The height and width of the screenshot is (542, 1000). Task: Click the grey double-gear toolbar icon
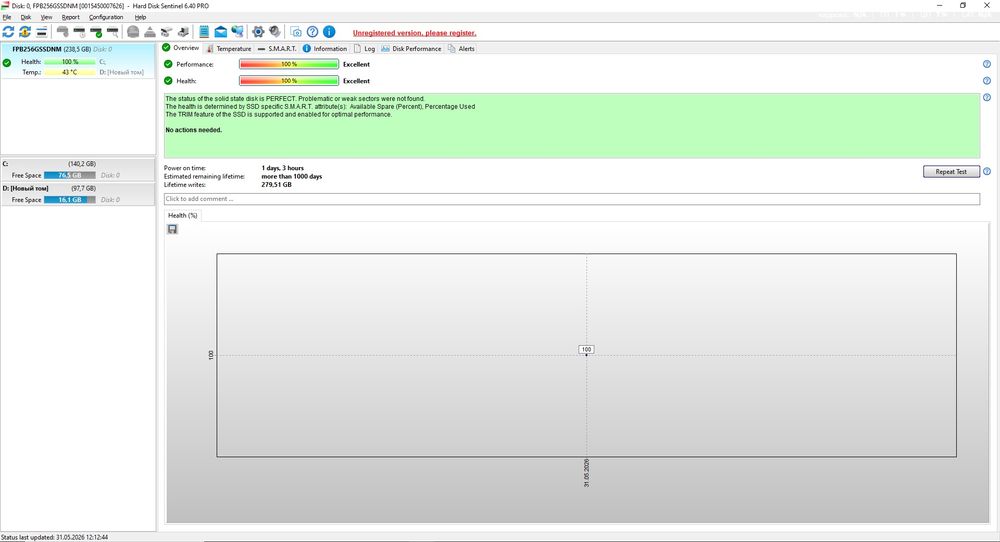[275, 31]
